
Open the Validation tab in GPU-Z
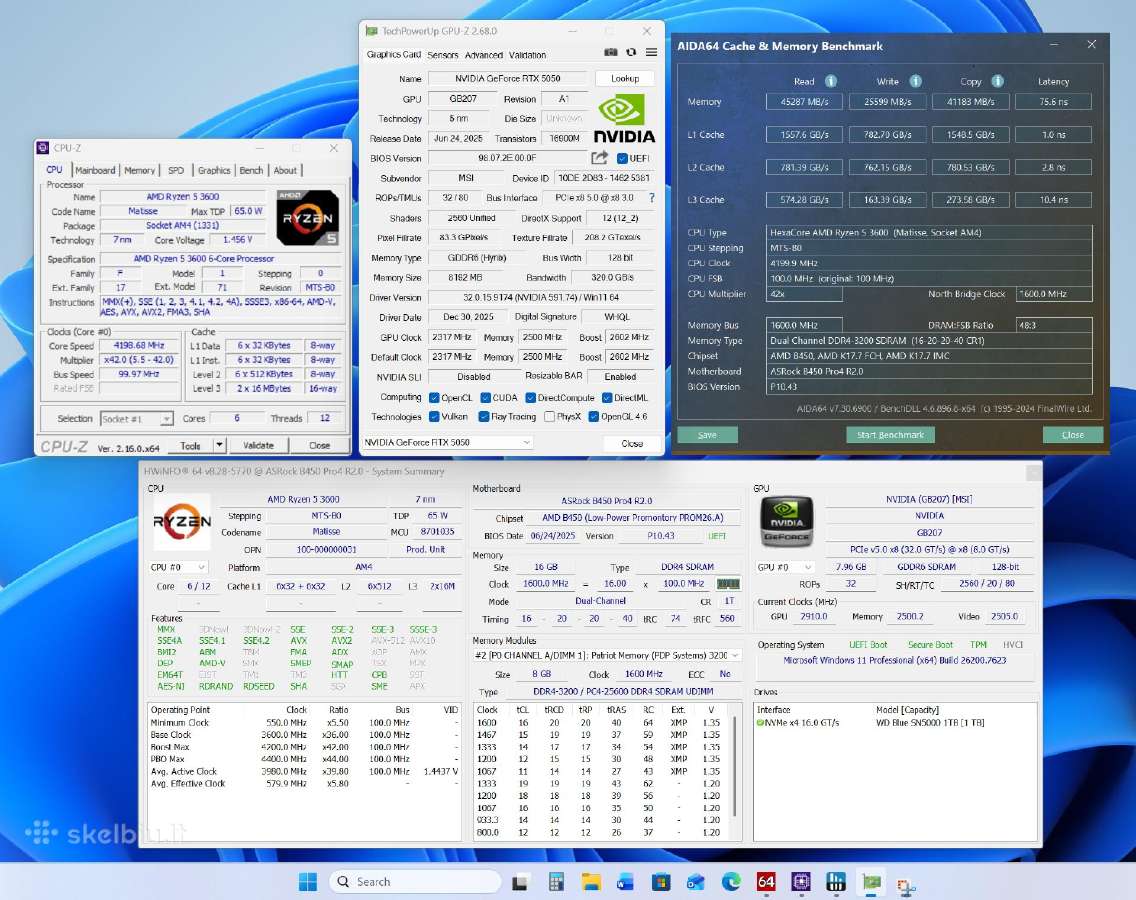click(527, 55)
